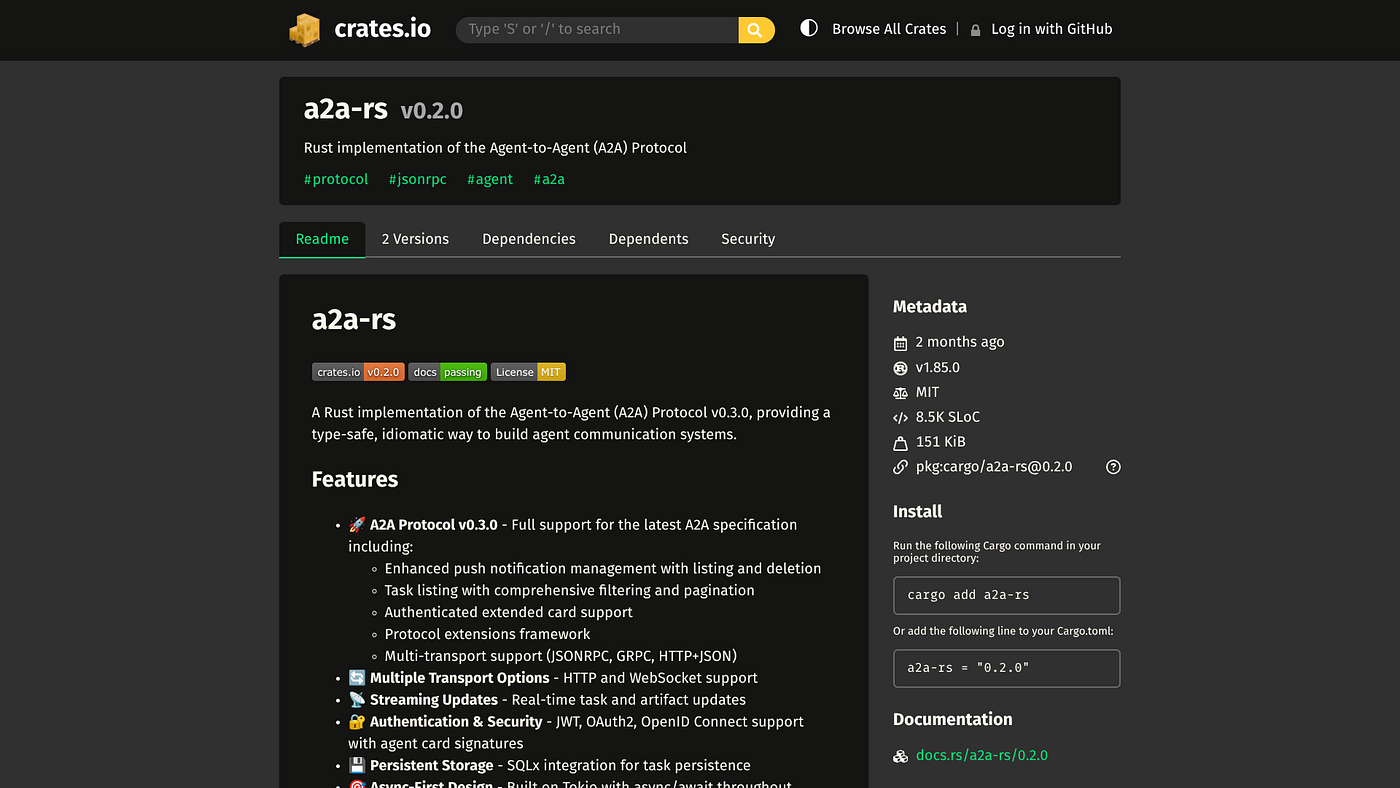Switch to the Dependents tab

click(x=648, y=239)
